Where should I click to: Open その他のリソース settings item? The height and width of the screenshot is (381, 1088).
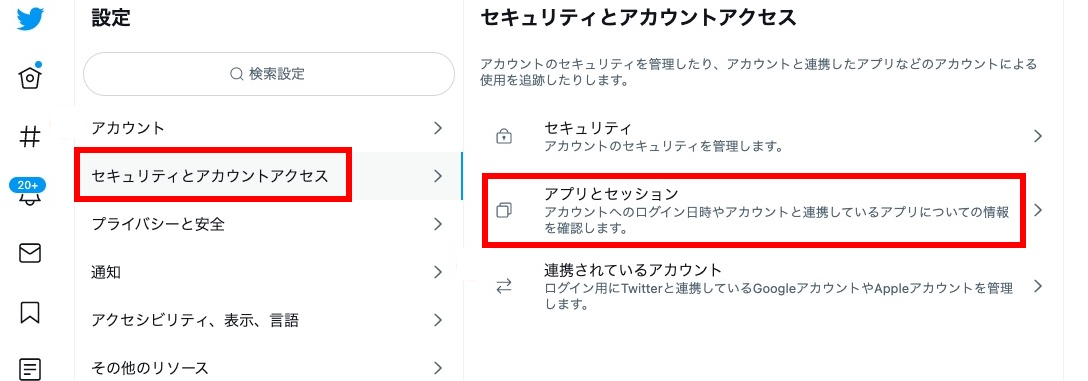click(x=269, y=368)
